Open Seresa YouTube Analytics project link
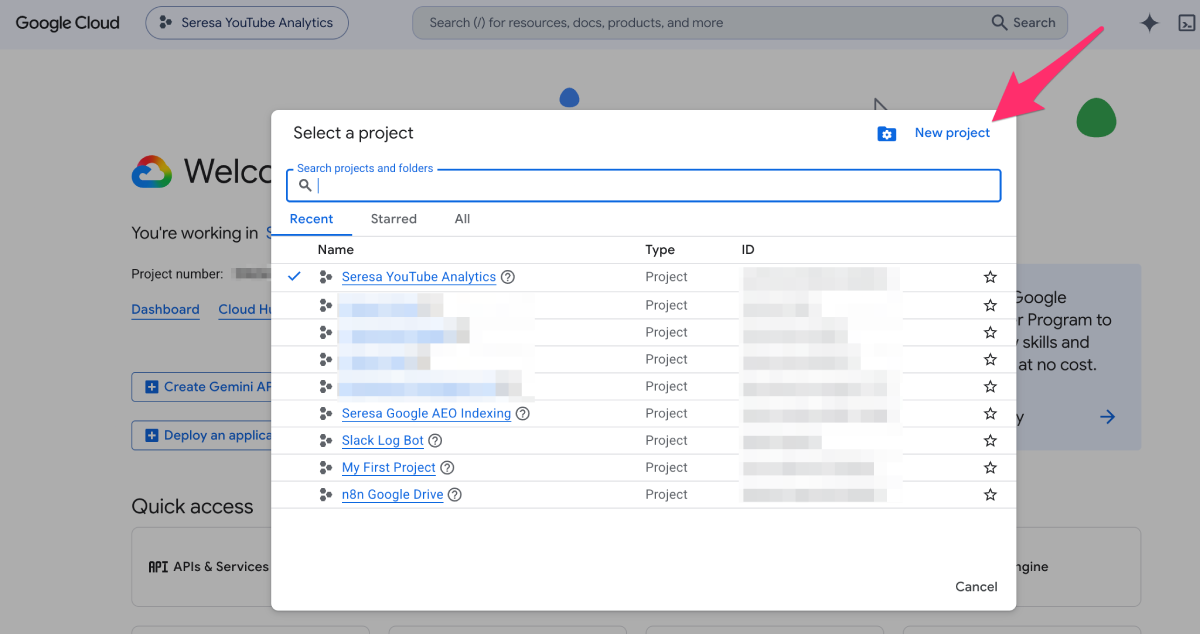The width and height of the screenshot is (1200, 634). point(419,277)
